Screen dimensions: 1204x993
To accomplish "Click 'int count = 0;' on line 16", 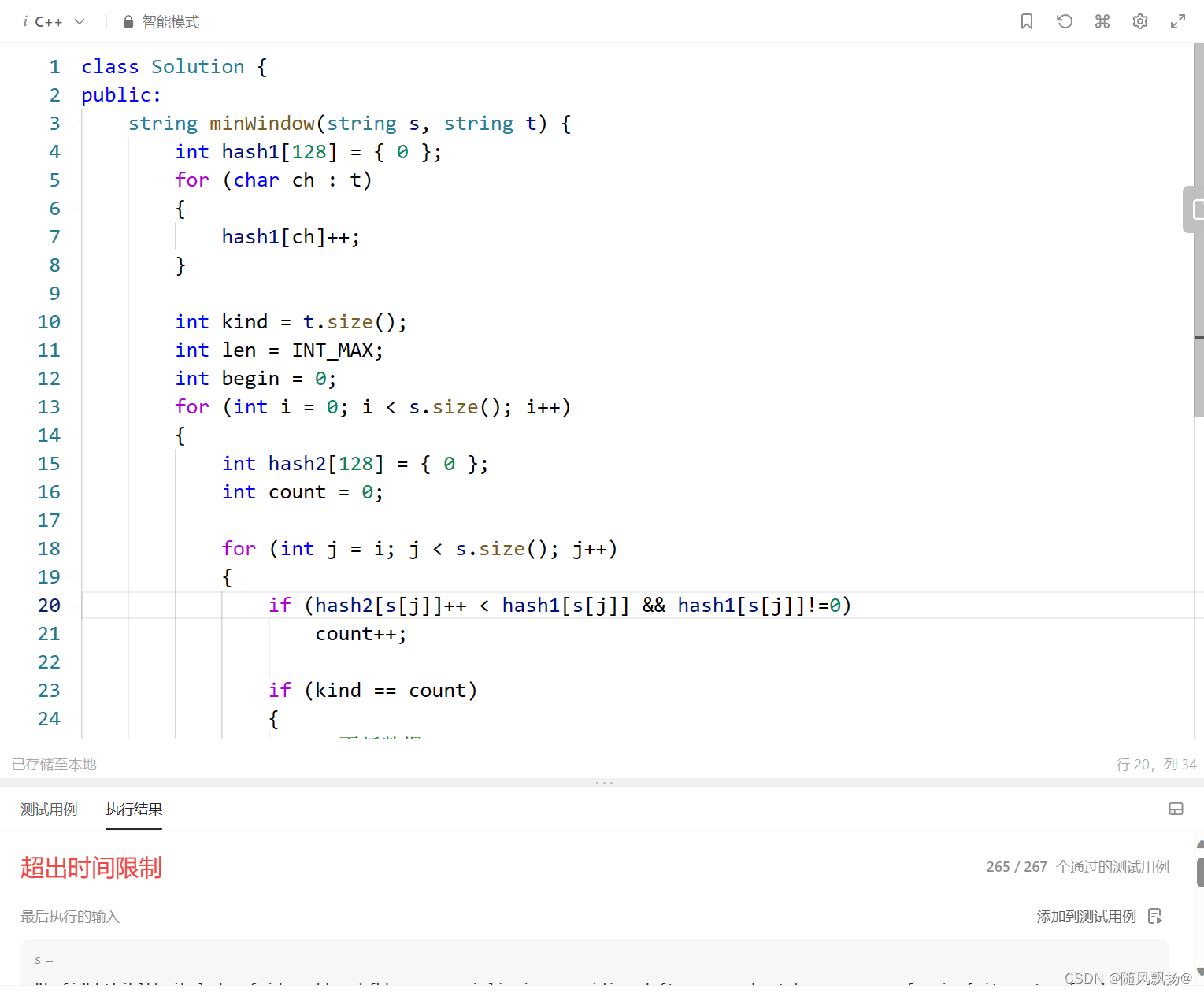I will tap(302, 492).
